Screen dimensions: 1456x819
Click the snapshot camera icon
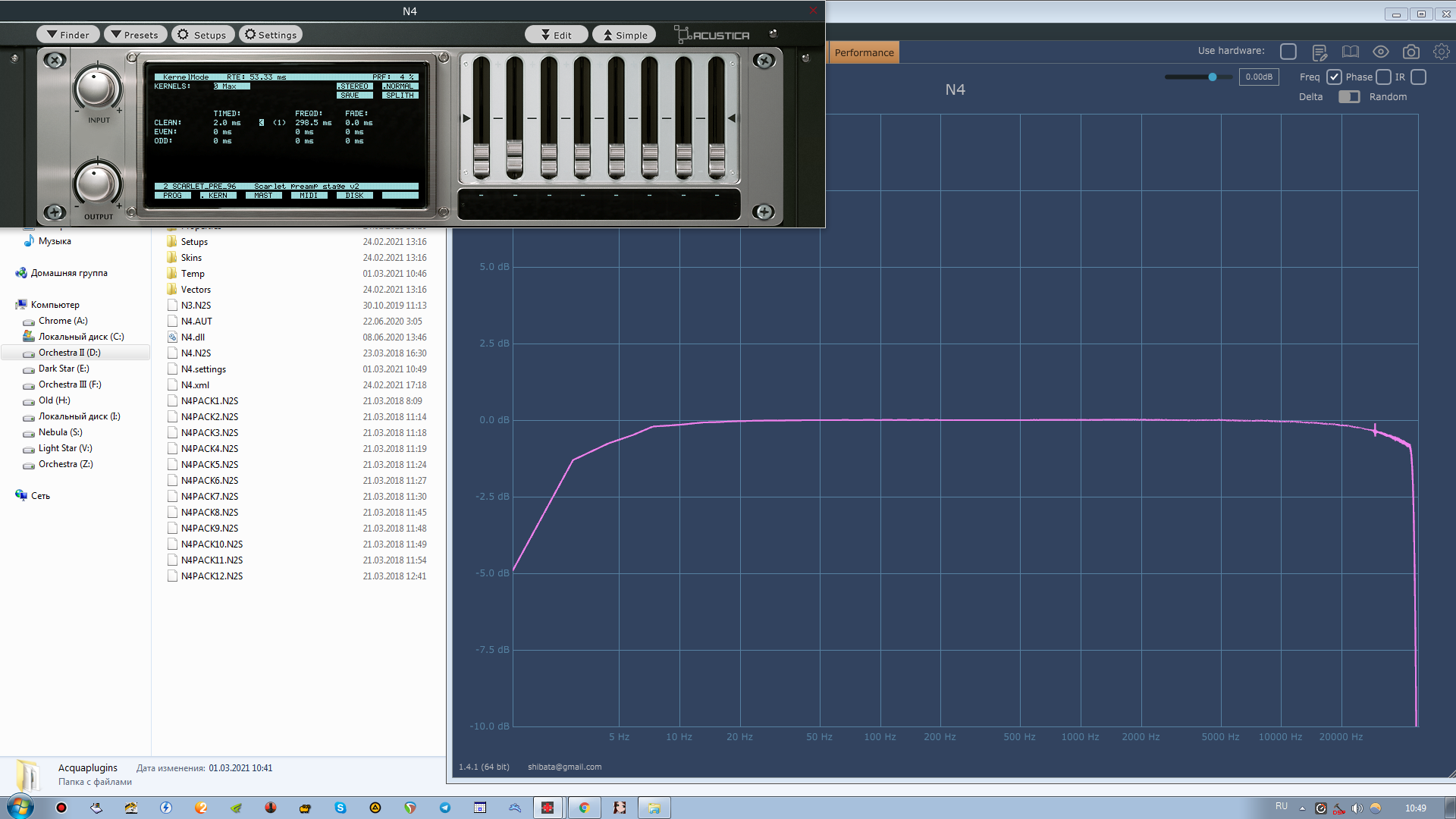pyautogui.click(x=1410, y=52)
